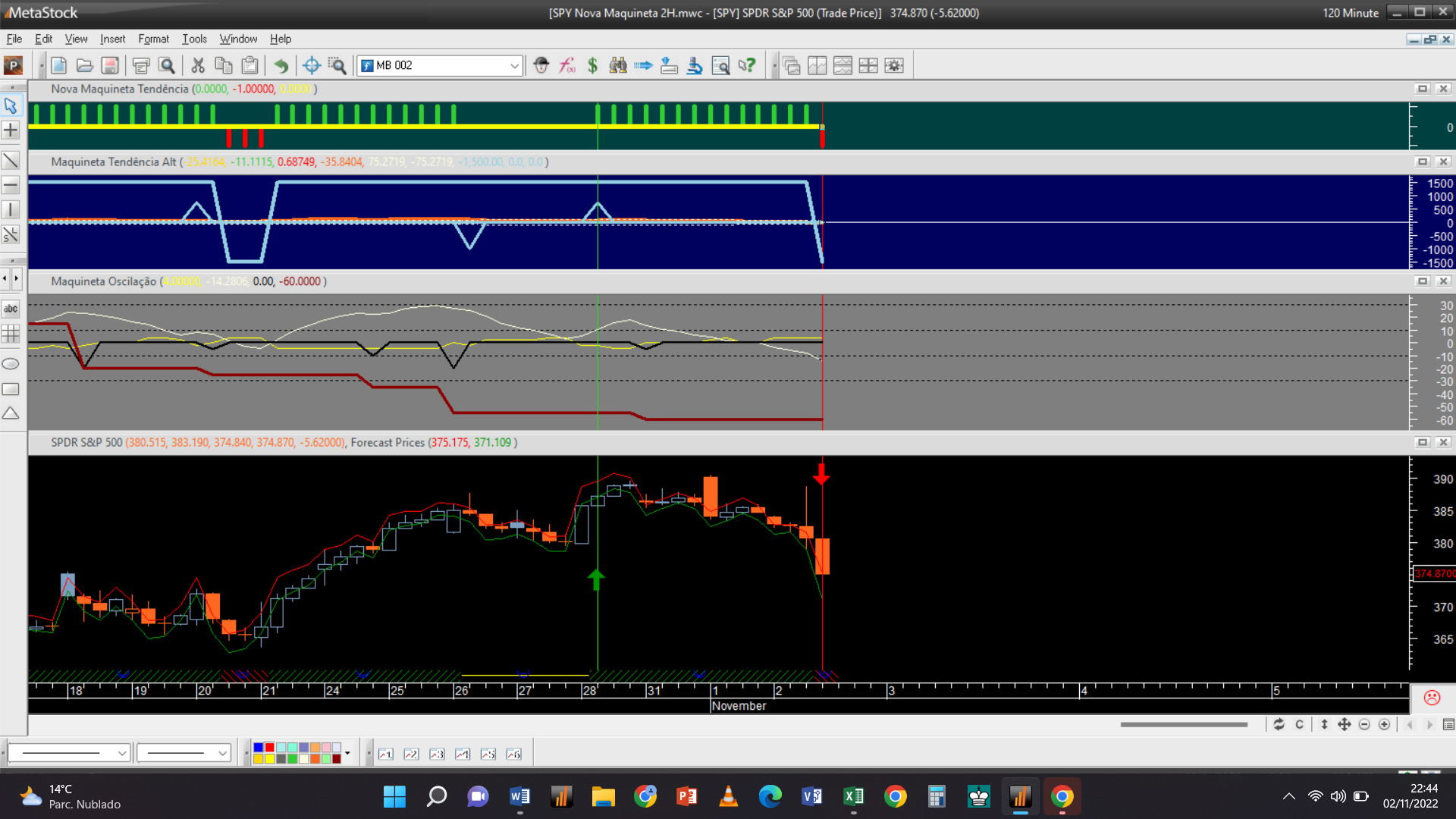Select the ellipse drawing tool

[x=11, y=364]
